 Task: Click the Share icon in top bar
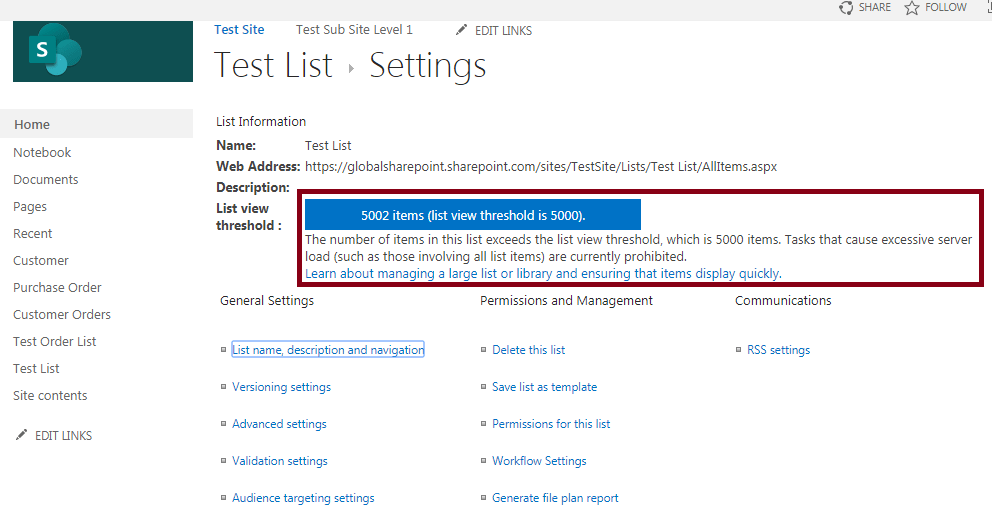(x=846, y=8)
